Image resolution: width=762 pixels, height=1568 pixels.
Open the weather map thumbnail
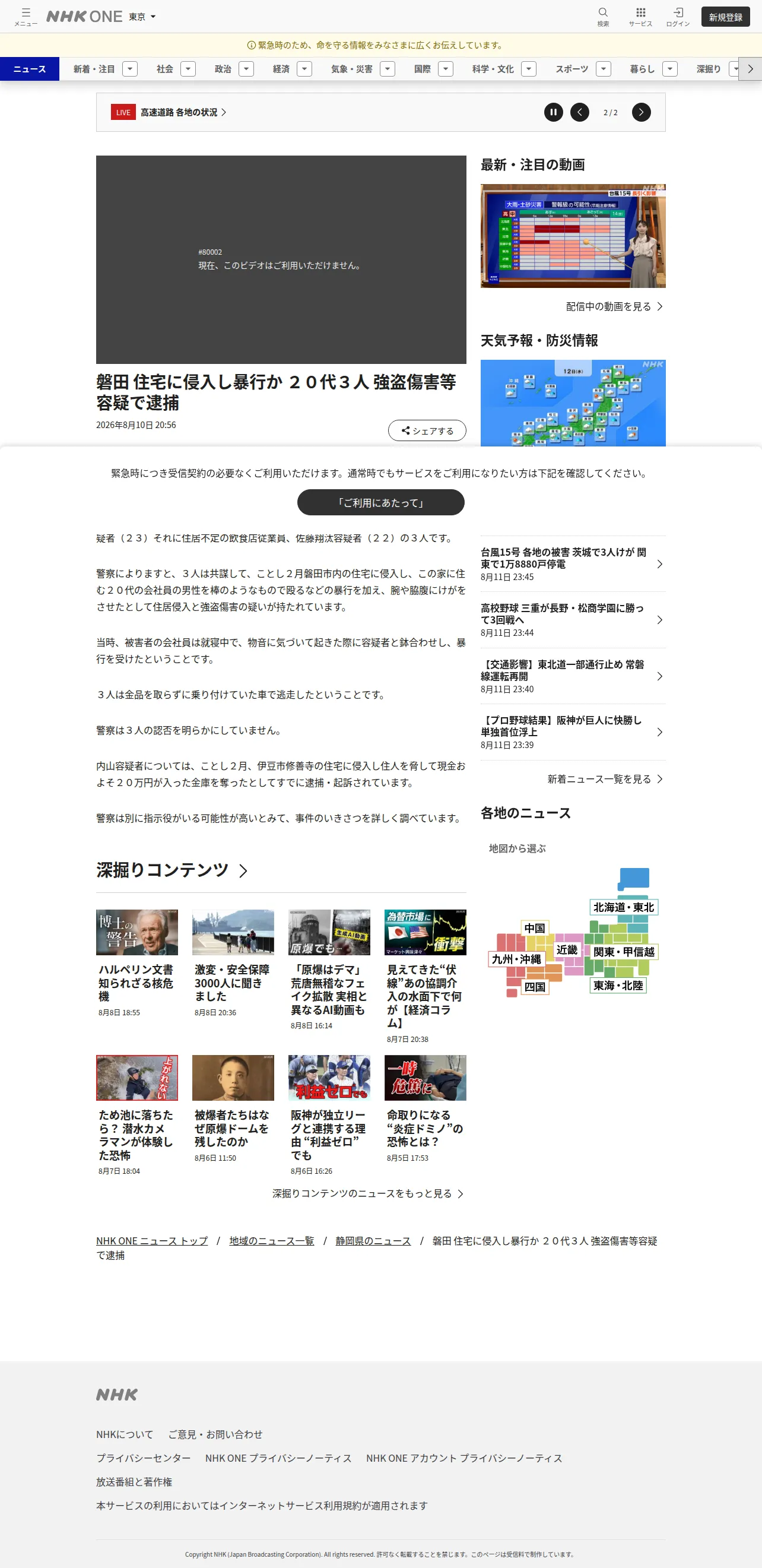(x=573, y=403)
